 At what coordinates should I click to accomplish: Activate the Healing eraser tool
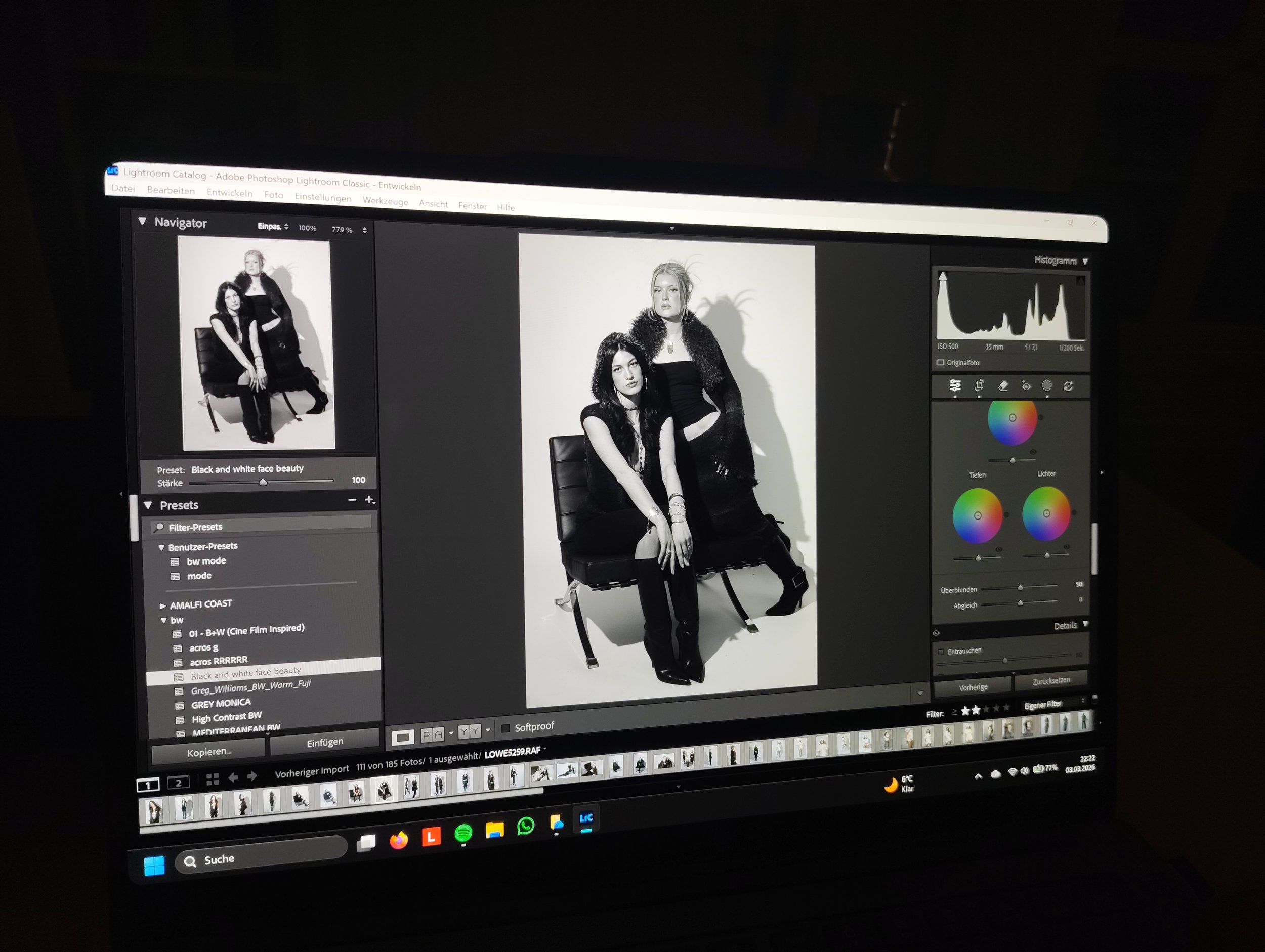point(1003,386)
